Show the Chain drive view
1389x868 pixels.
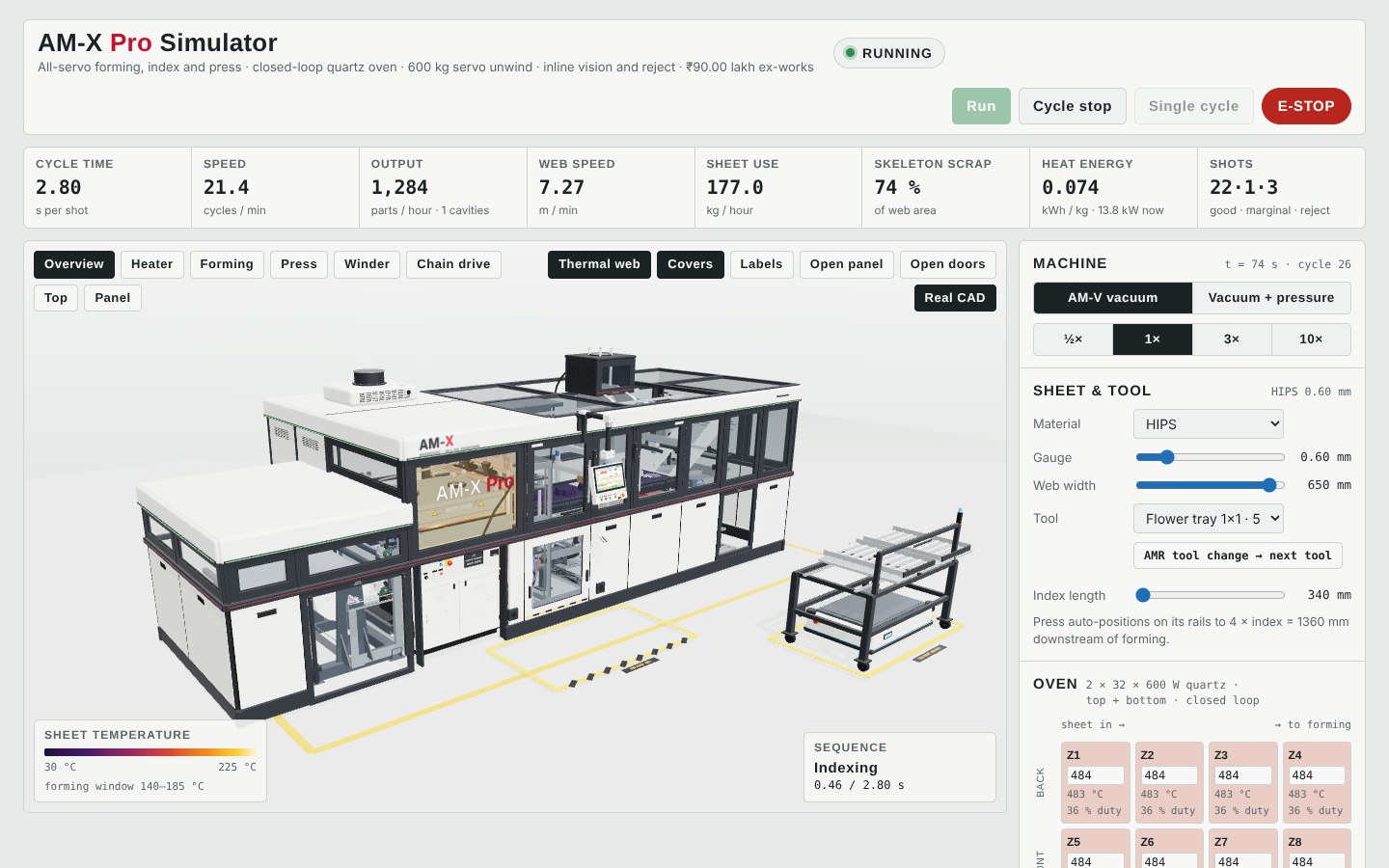pyautogui.click(x=453, y=264)
